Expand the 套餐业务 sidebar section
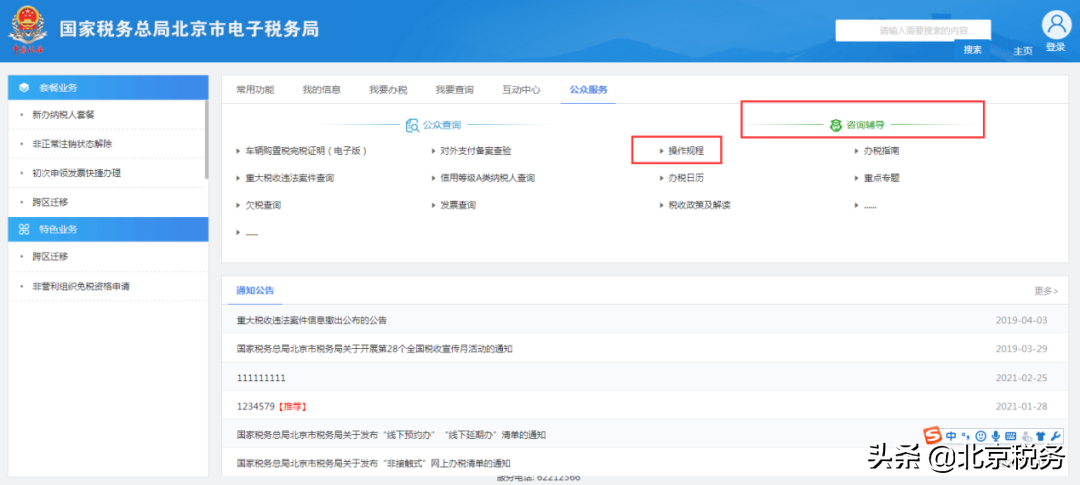 (108, 87)
